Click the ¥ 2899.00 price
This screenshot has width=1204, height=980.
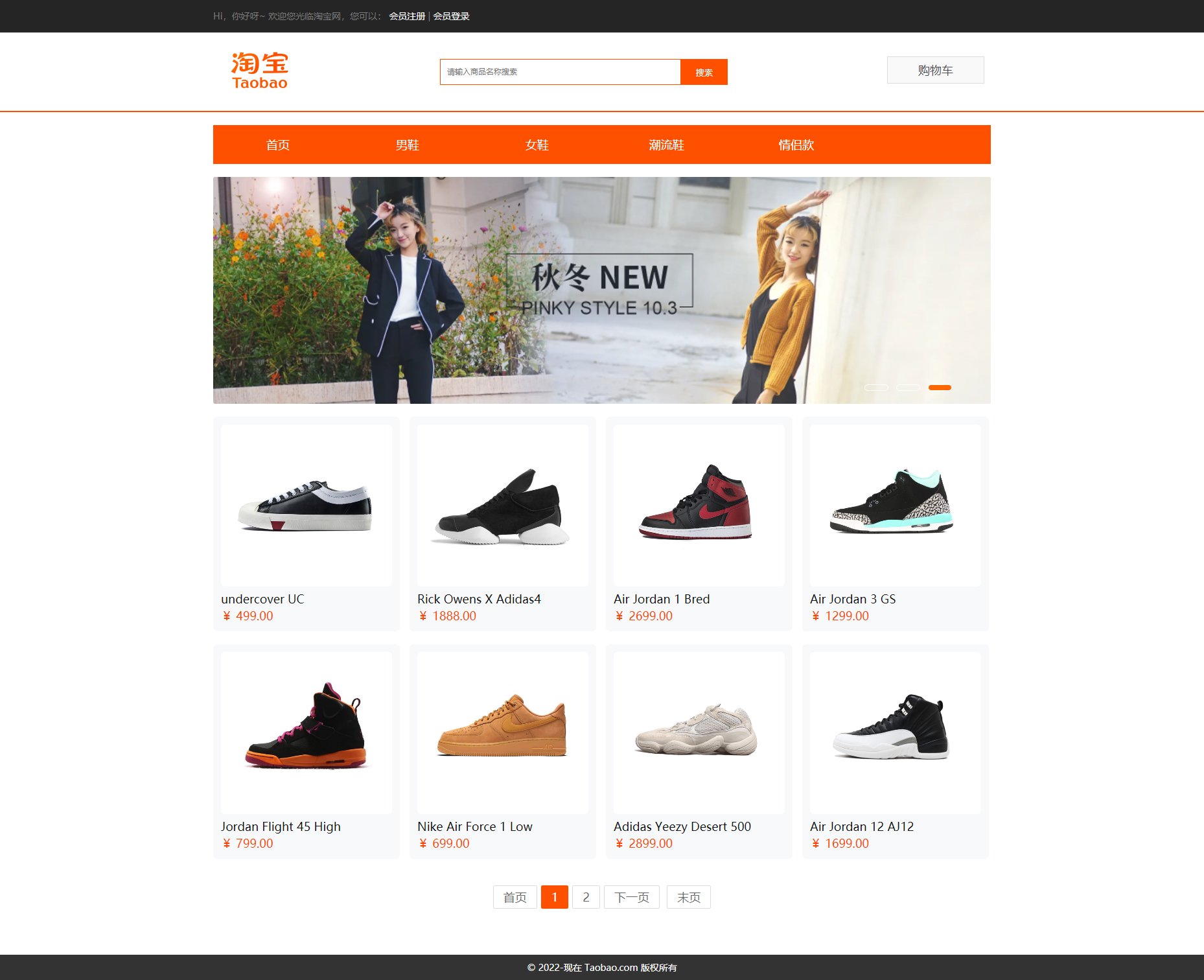[x=643, y=843]
